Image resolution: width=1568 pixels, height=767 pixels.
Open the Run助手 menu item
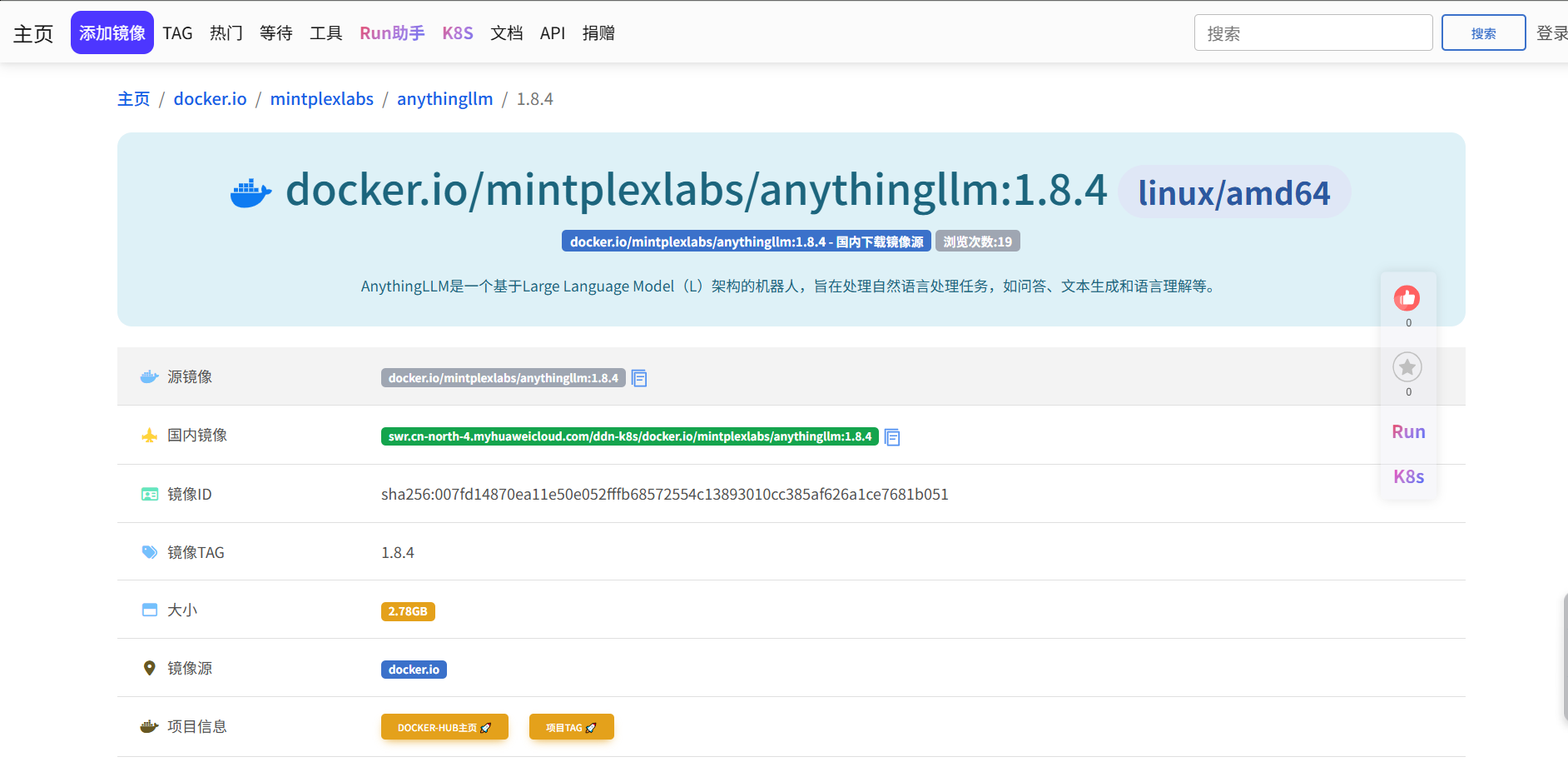(x=392, y=33)
